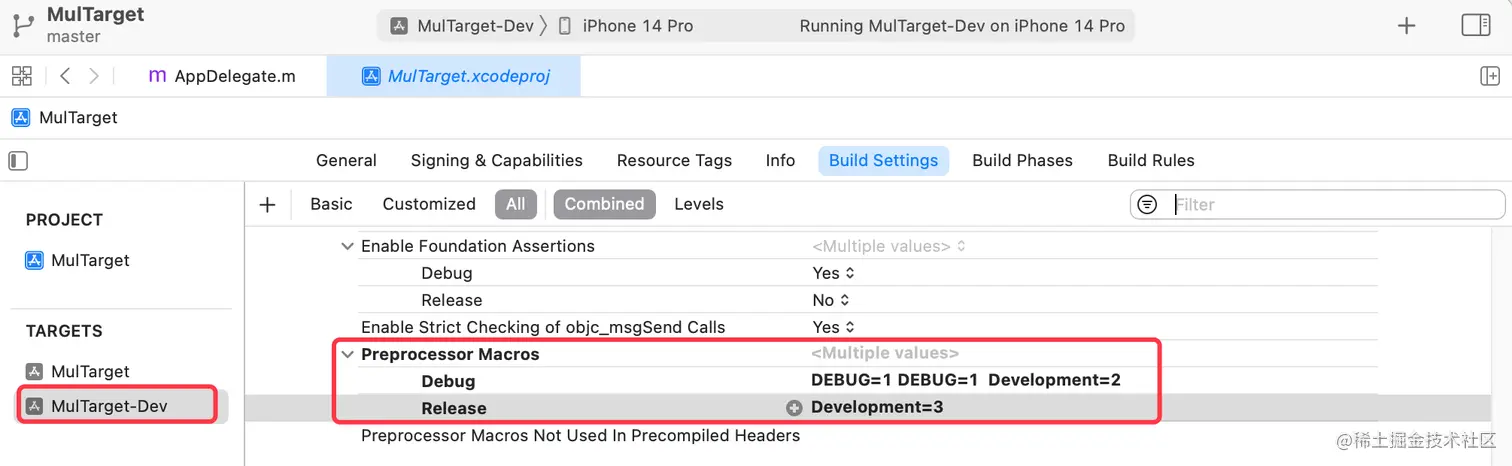
Task: Click the plus icon on the Release macro row
Action: 795,408
